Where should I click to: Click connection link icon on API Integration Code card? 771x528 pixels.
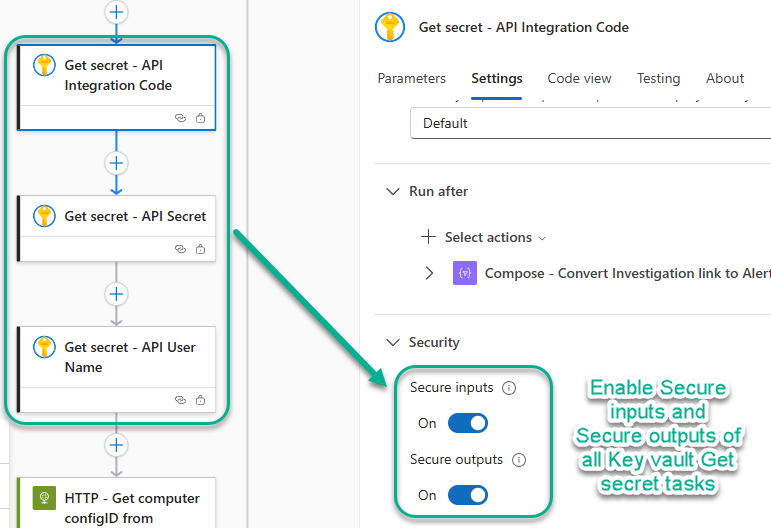coord(180,118)
